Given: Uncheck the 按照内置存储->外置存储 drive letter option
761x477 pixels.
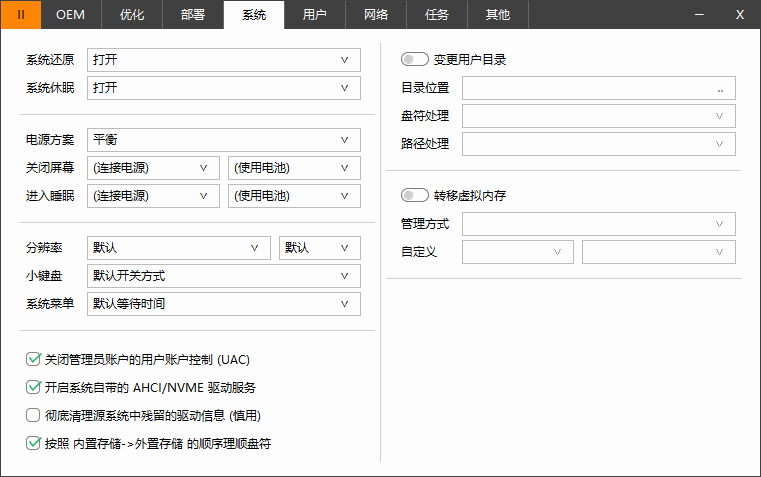Looking at the screenshot, I should click(33, 443).
